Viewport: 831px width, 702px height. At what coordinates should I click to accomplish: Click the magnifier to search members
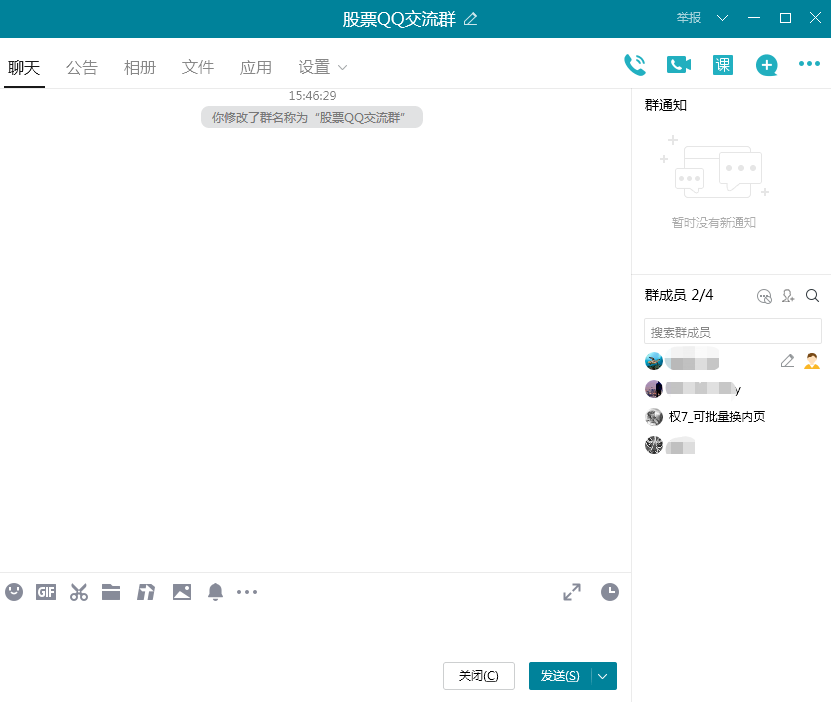(x=812, y=295)
